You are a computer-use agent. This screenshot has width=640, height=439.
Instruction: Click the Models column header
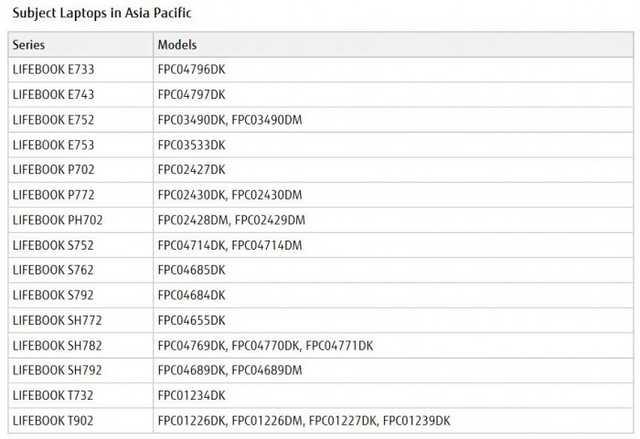point(177,45)
